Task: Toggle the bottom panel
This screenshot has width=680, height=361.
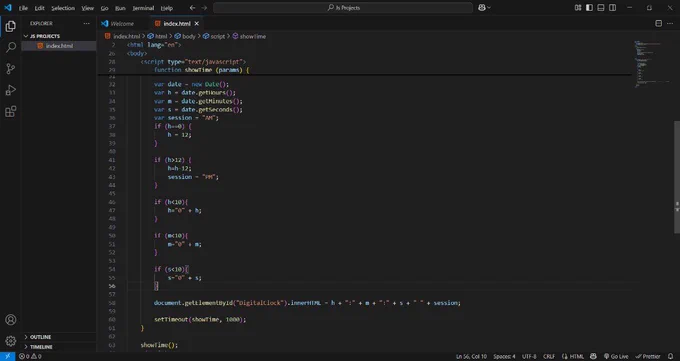Action: [x=601, y=7]
